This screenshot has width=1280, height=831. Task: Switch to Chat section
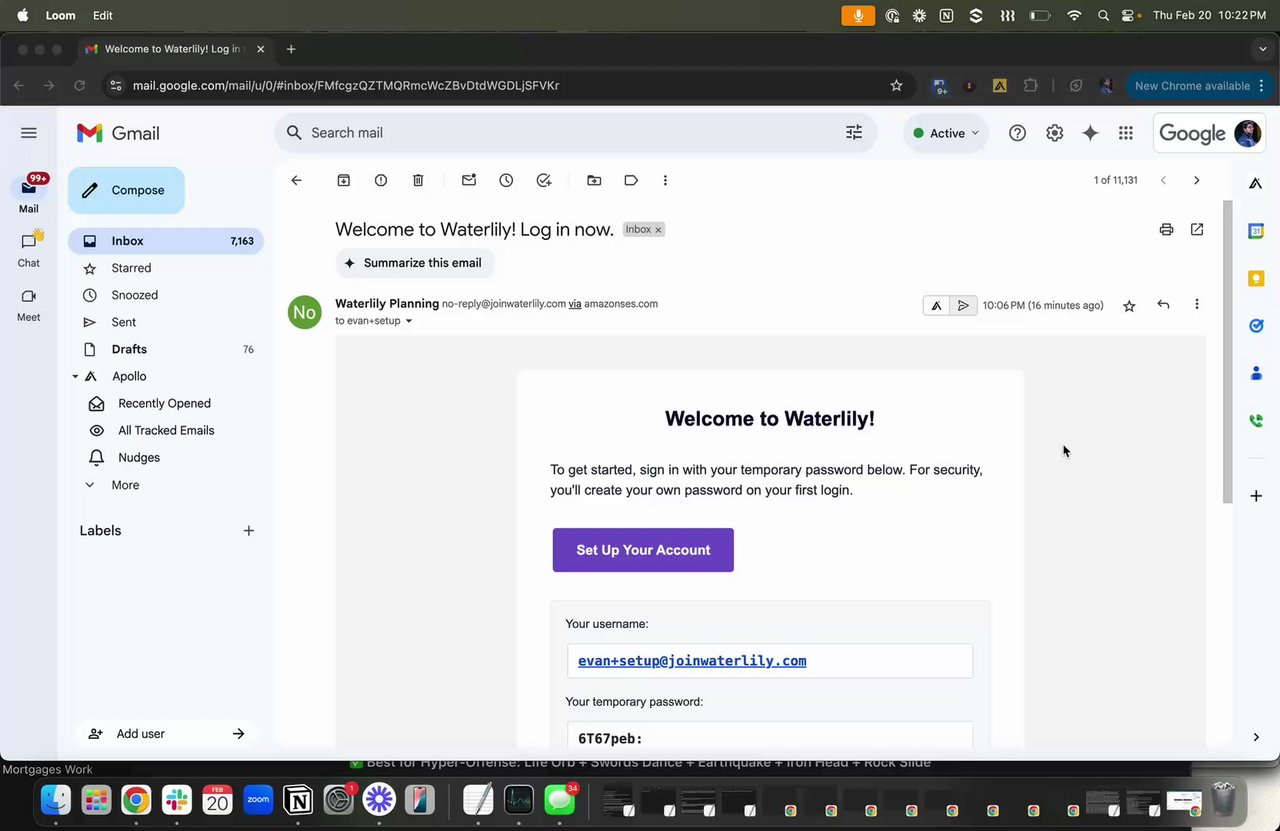click(29, 250)
